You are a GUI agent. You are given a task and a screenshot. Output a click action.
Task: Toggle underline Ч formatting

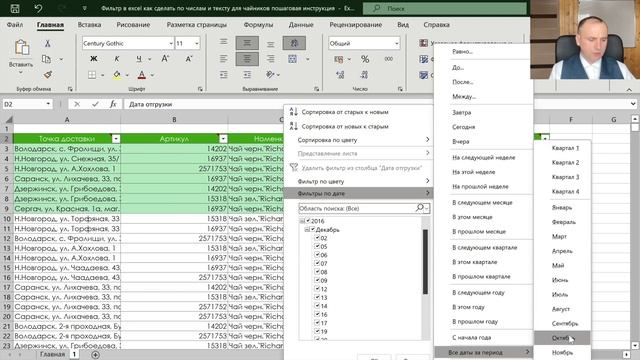139,59
